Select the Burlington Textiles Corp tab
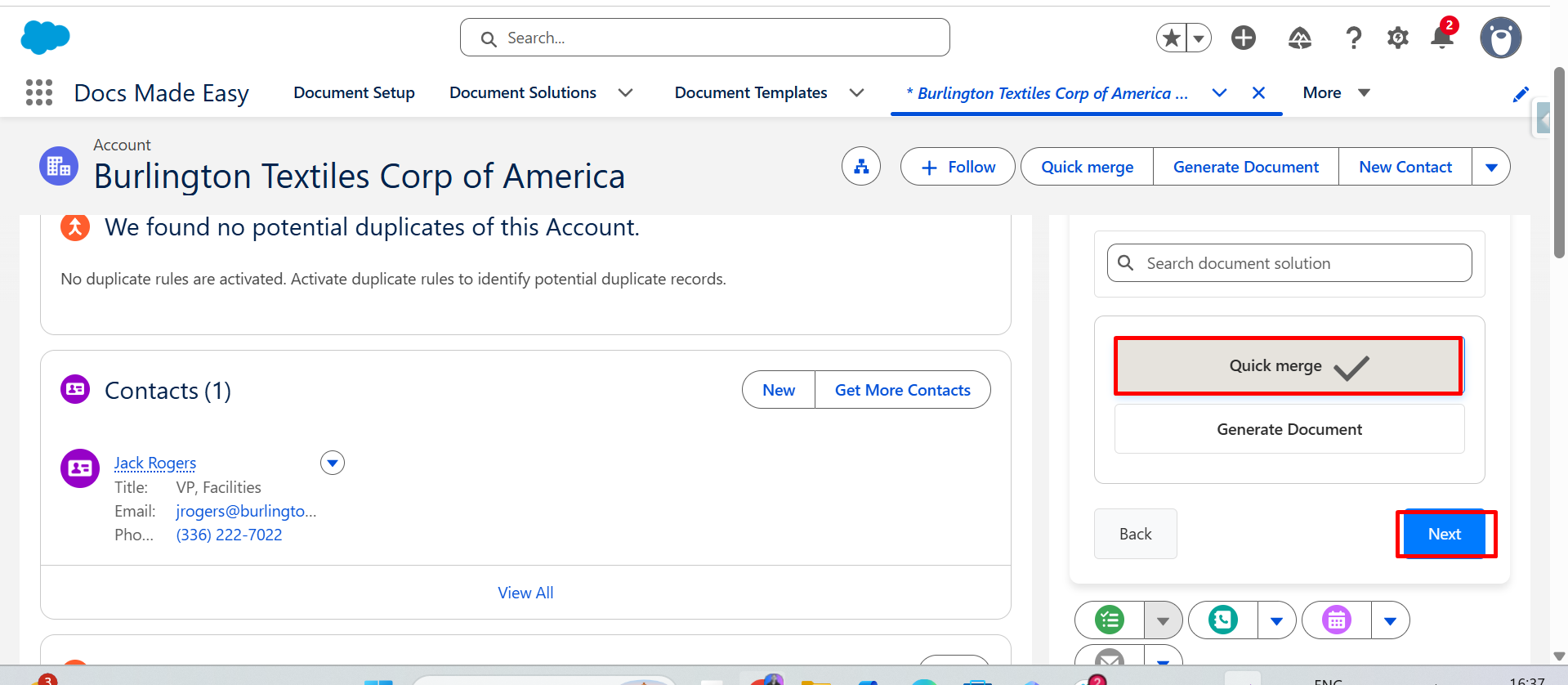The height and width of the screenshot is (685, 1568). (1048, 93)
